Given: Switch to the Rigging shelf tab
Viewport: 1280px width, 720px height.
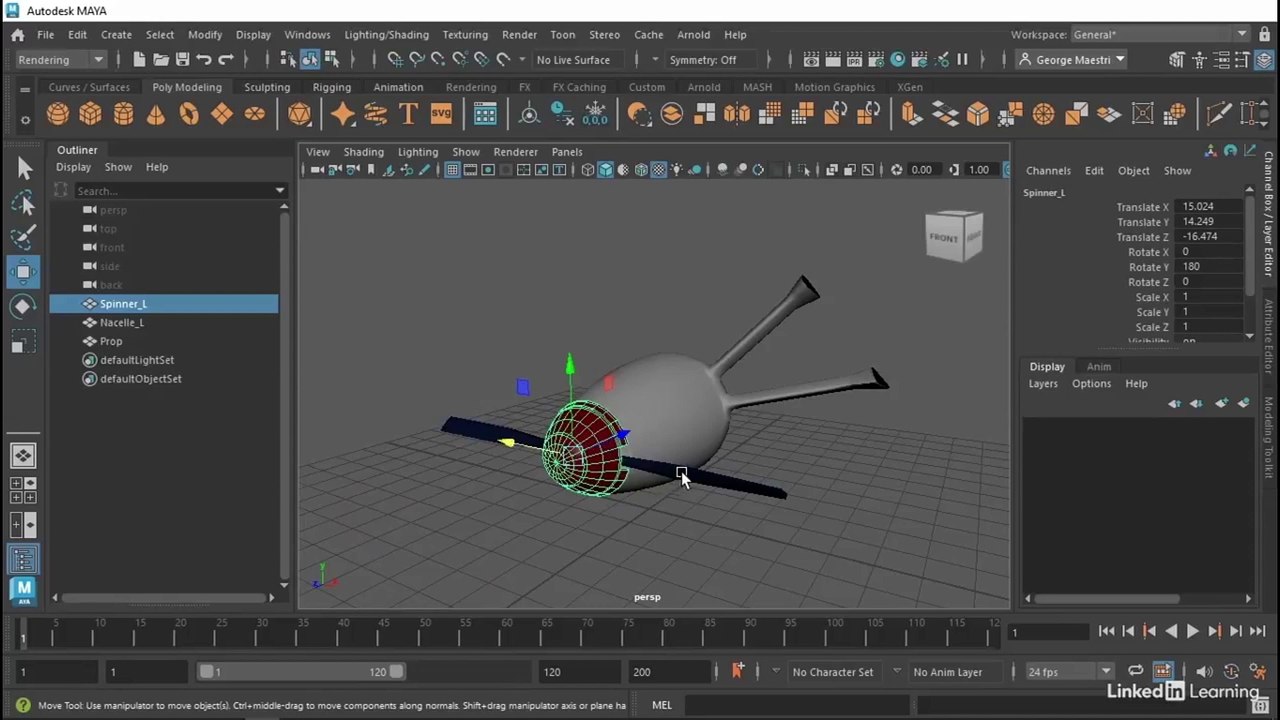Looking at the screenshot, I should click(331, 87).
